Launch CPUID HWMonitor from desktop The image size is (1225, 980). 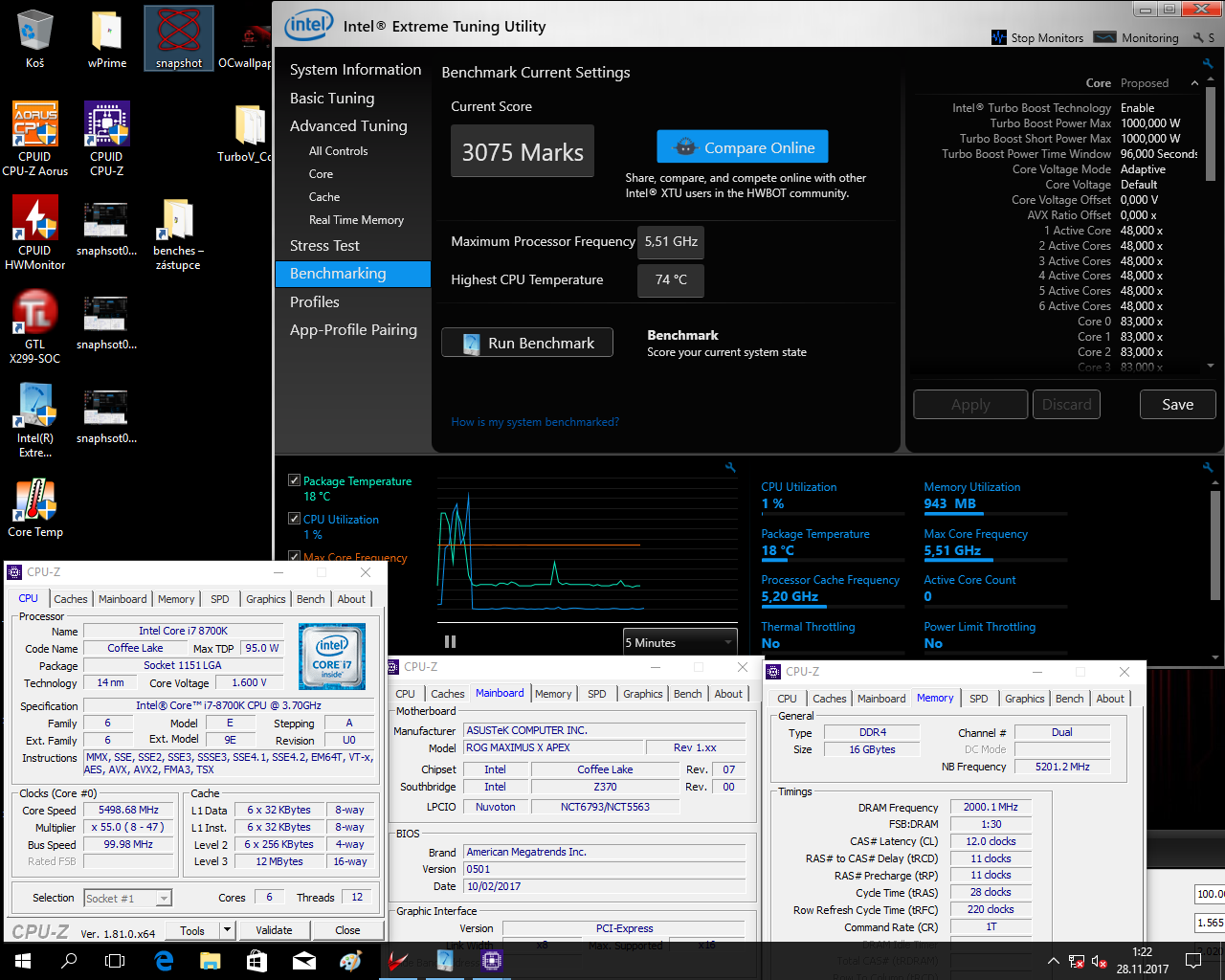click(35, 233)
